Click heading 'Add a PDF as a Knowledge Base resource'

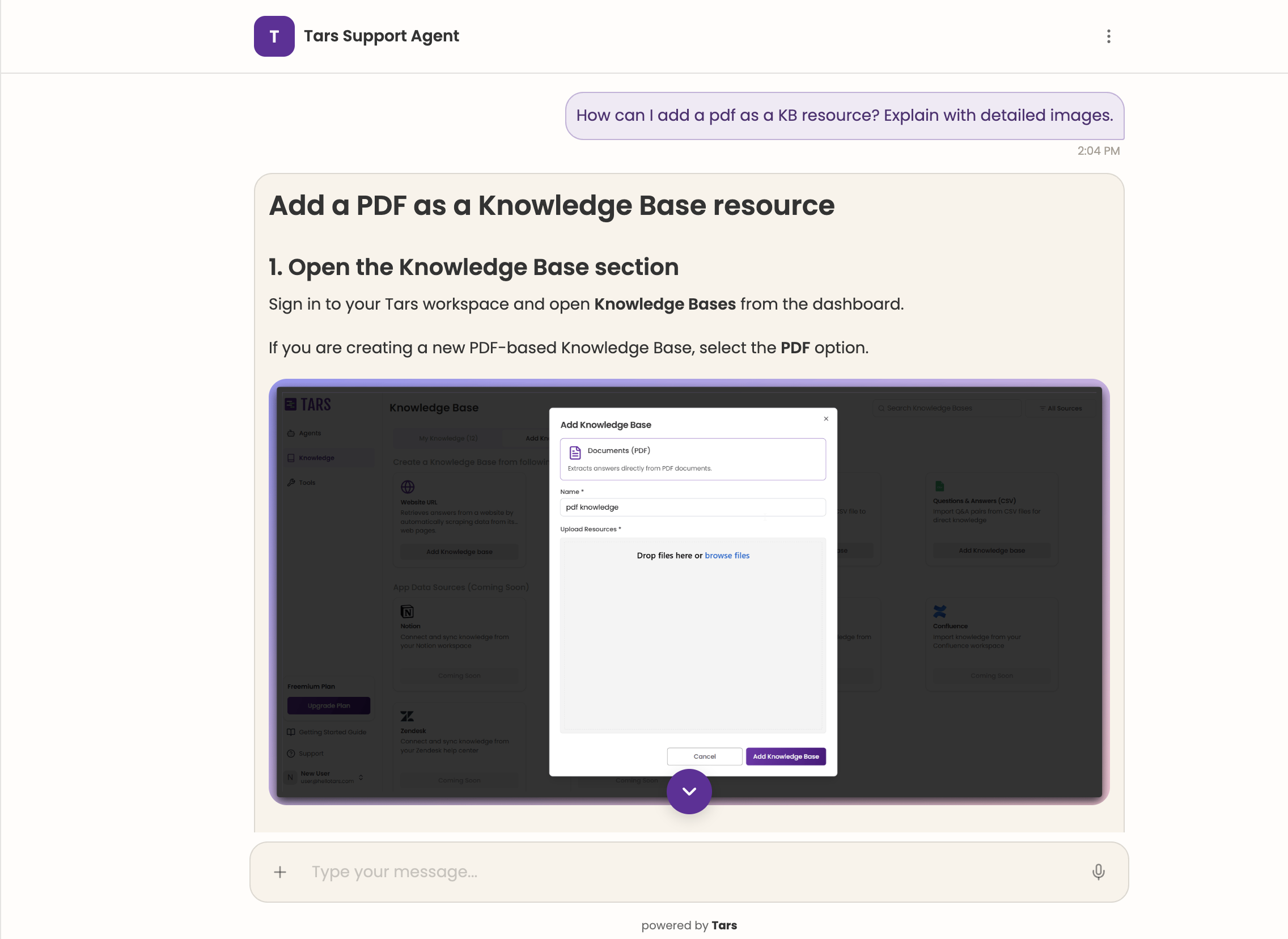551,205
